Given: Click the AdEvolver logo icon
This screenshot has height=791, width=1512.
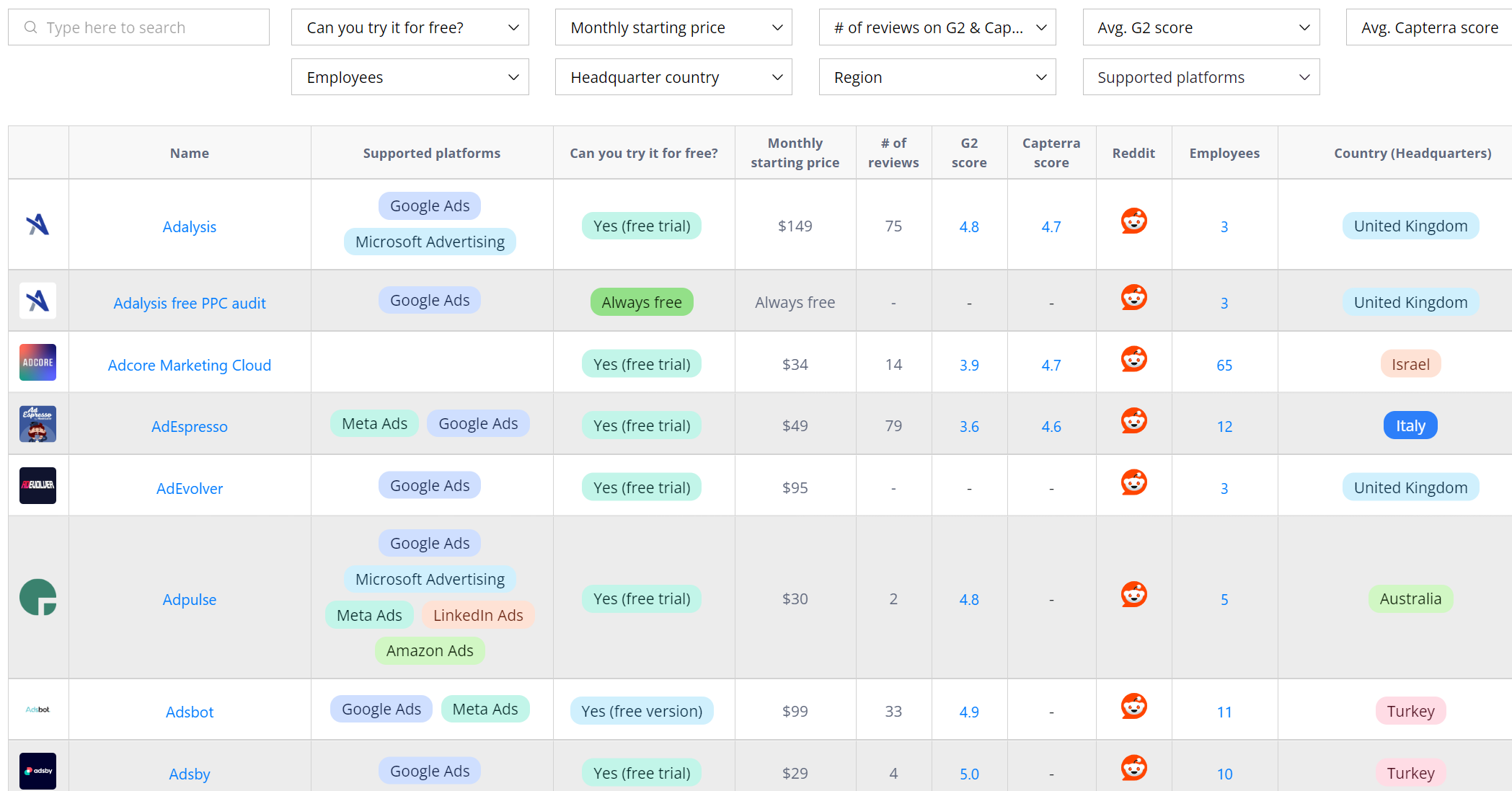Looking at the screenshot, I should click(37, 485).
